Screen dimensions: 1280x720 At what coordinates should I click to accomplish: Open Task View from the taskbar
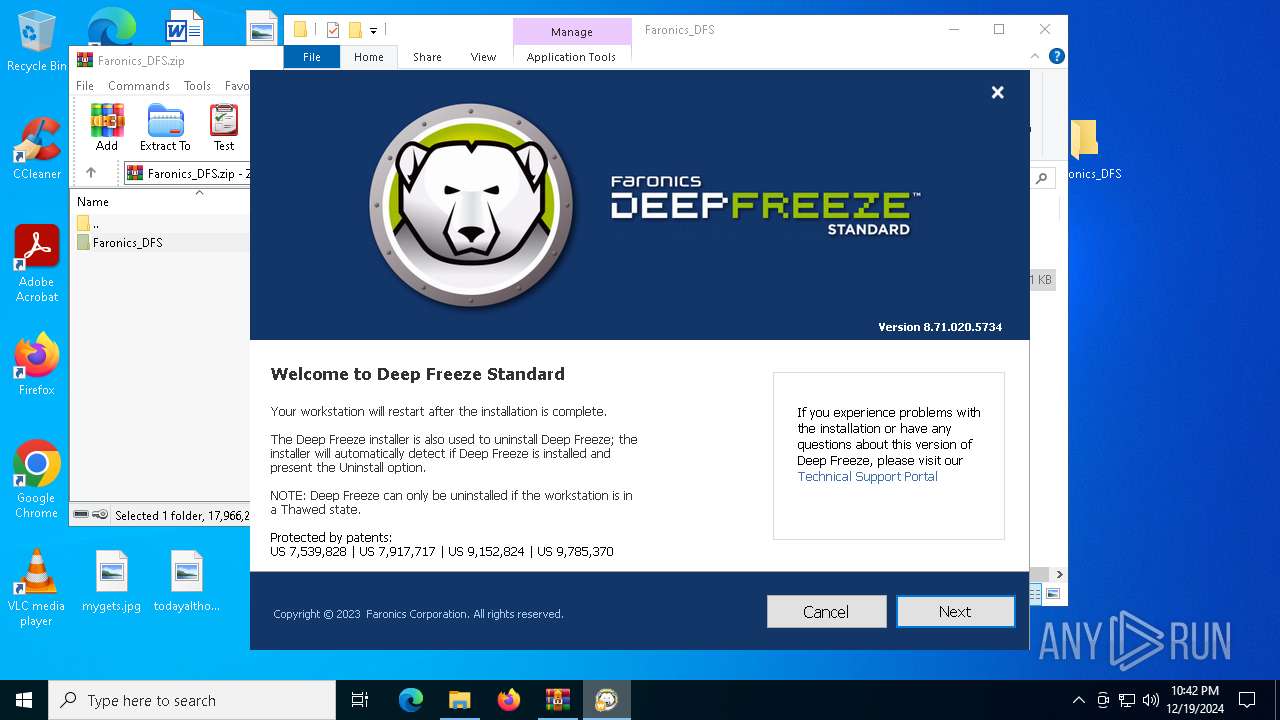point(360,700)
